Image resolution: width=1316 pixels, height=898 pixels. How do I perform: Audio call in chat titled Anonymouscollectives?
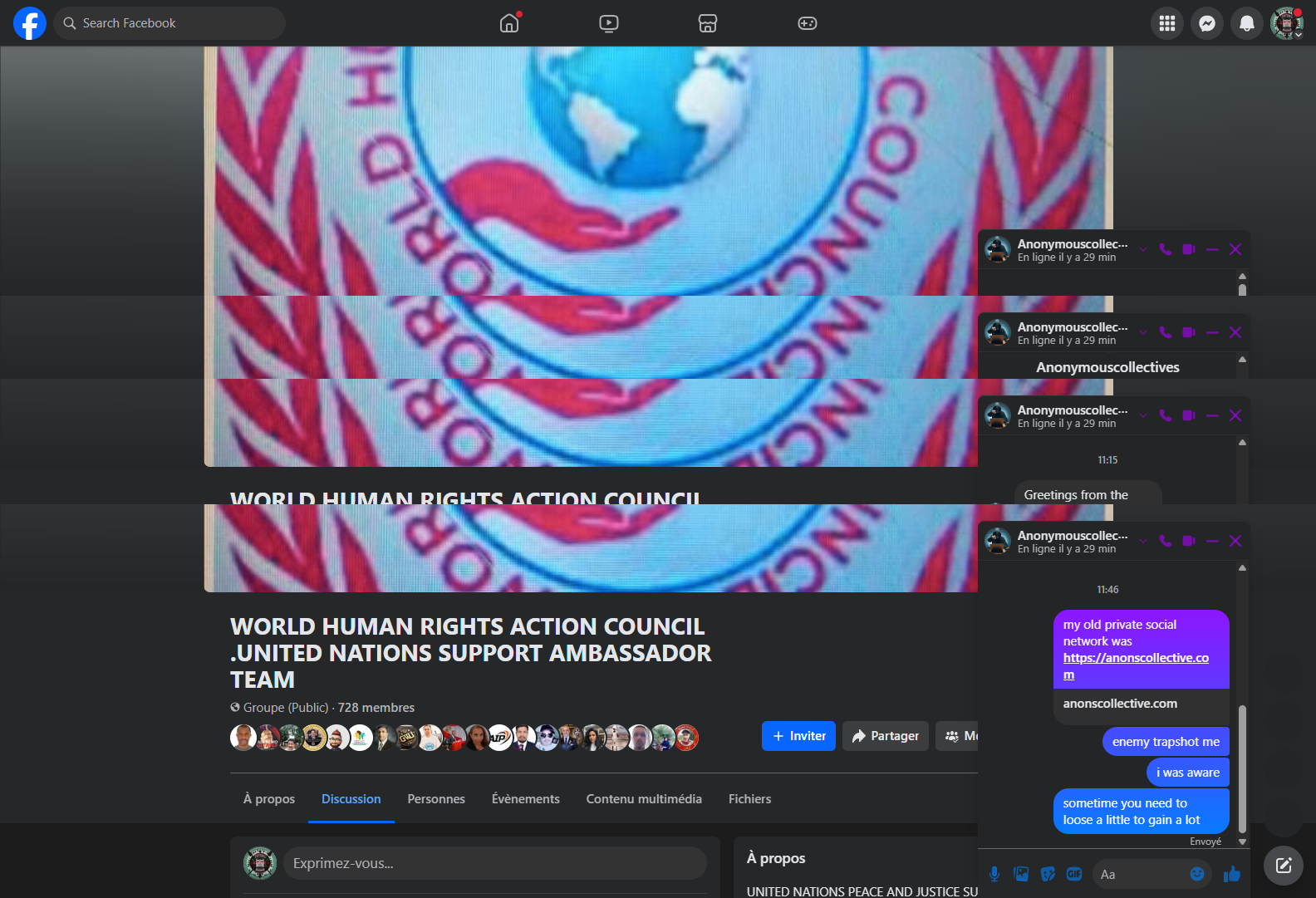pos(1166,332)
